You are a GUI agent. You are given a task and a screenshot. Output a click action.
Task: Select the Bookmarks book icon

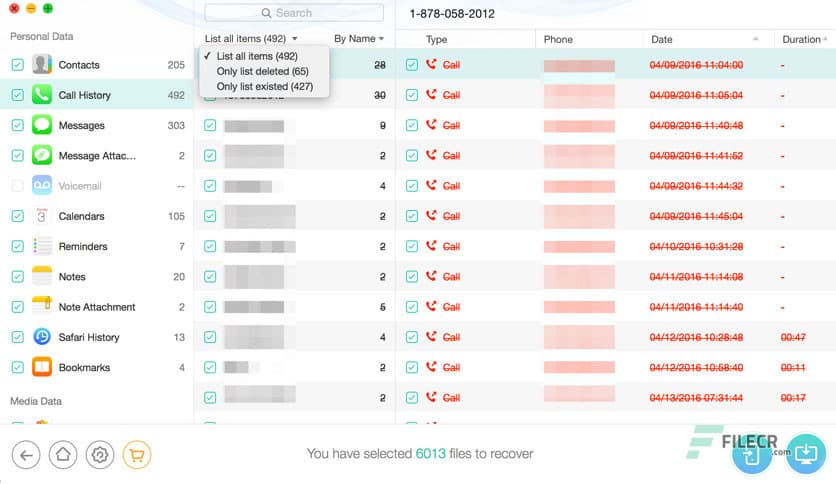click(x=42, y=367)
